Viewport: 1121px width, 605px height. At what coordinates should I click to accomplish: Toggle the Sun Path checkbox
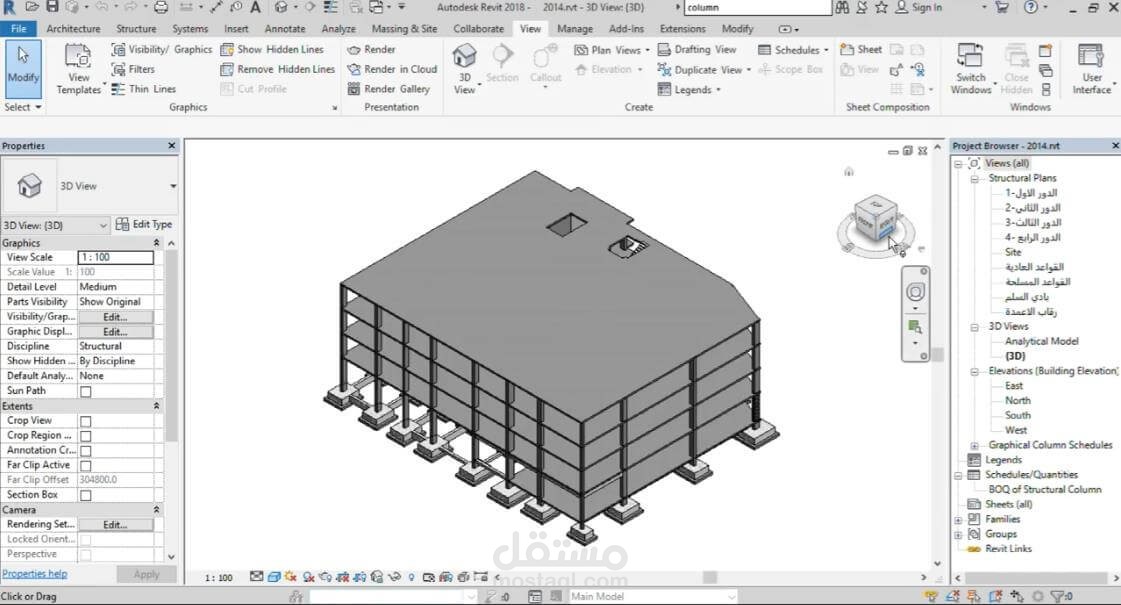pyautogui.click(x=86, y=391)
